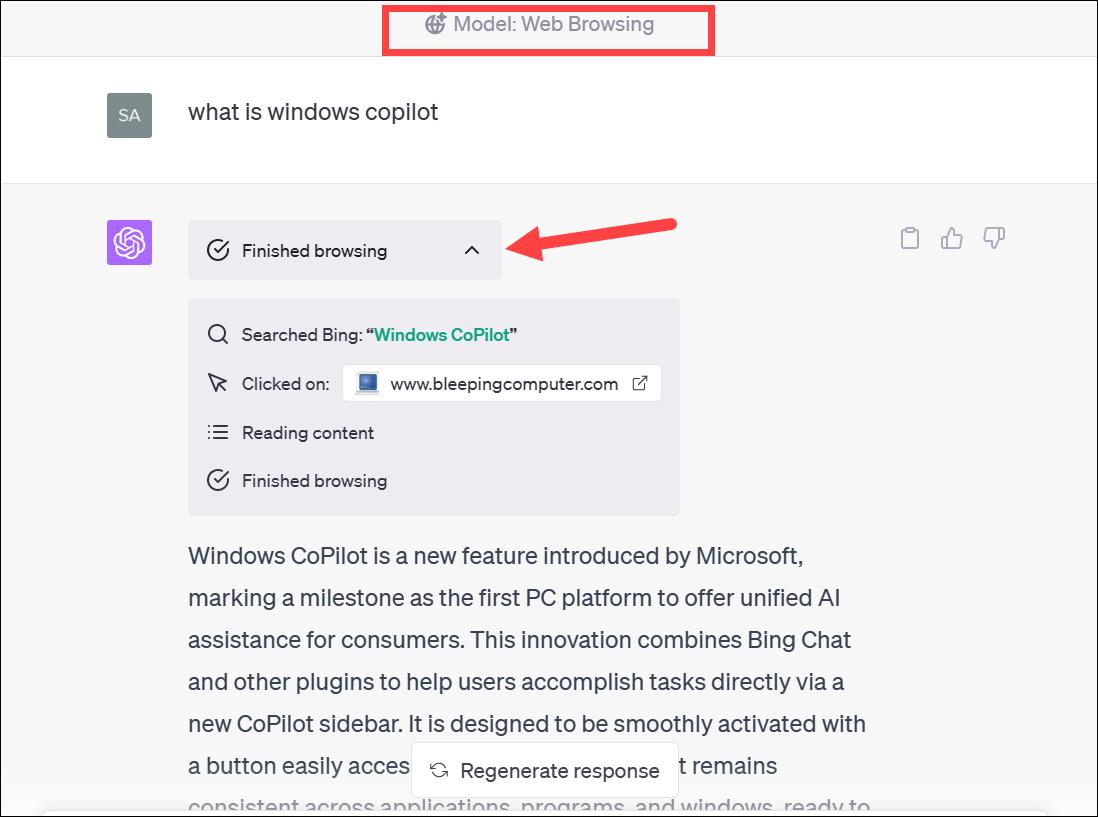Click Regenerate response button
Screen dimensions: 1098x817
[545, 770]
